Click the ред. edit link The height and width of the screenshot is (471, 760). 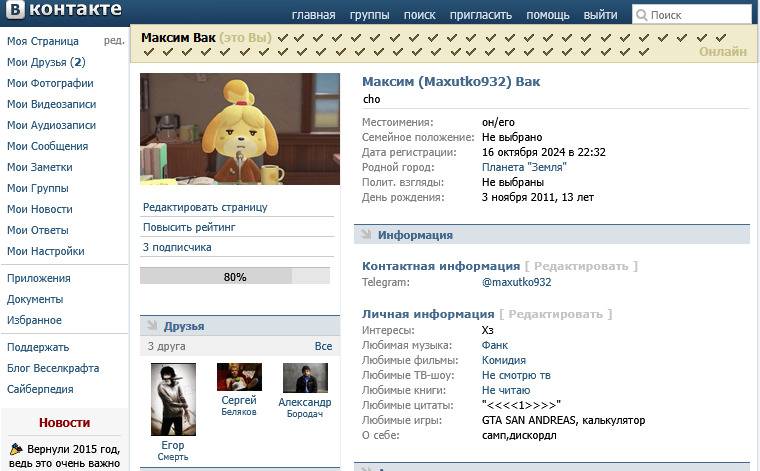[x=114, y=41]
